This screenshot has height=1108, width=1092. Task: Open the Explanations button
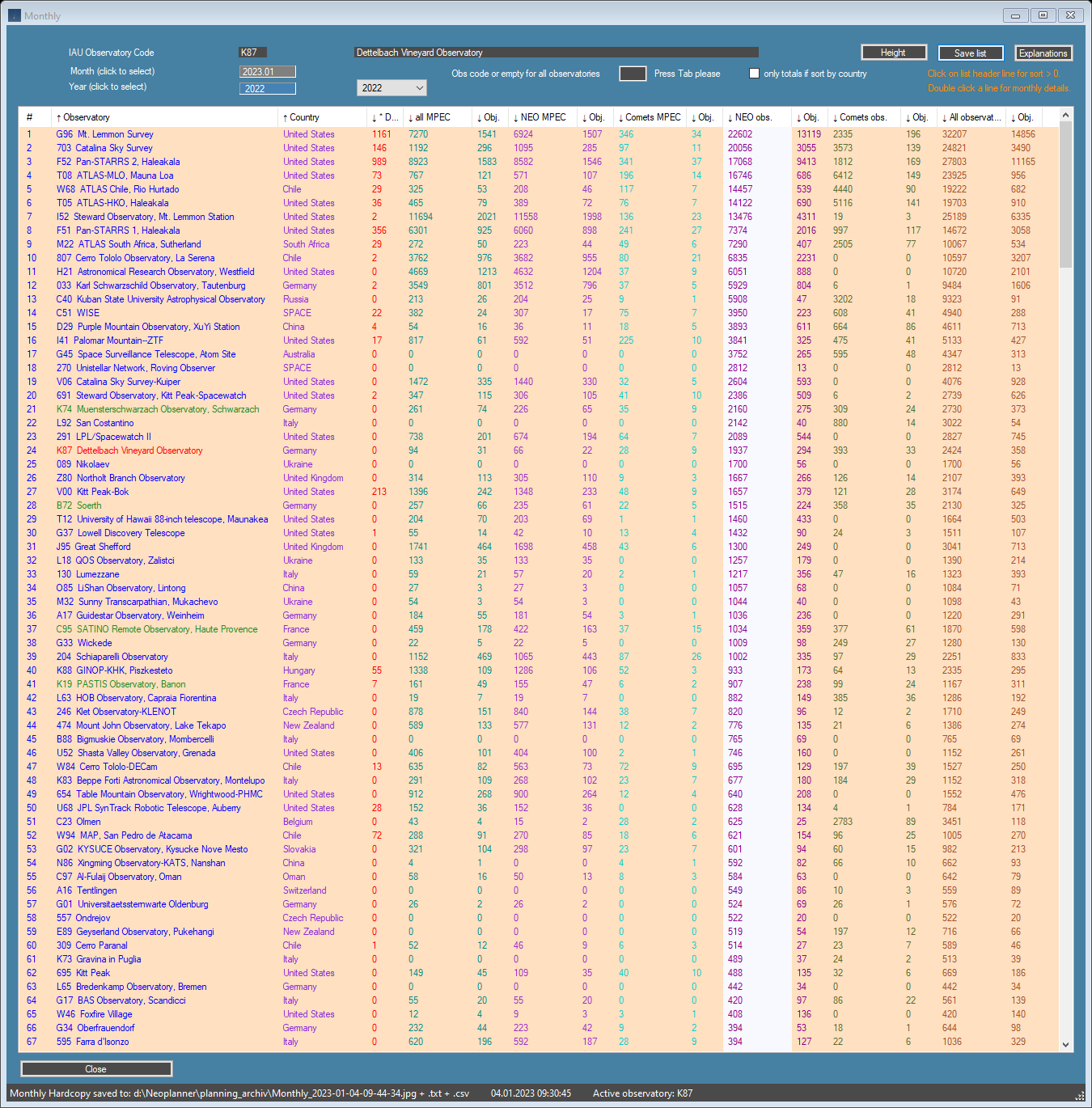(x=1043, y=53)
